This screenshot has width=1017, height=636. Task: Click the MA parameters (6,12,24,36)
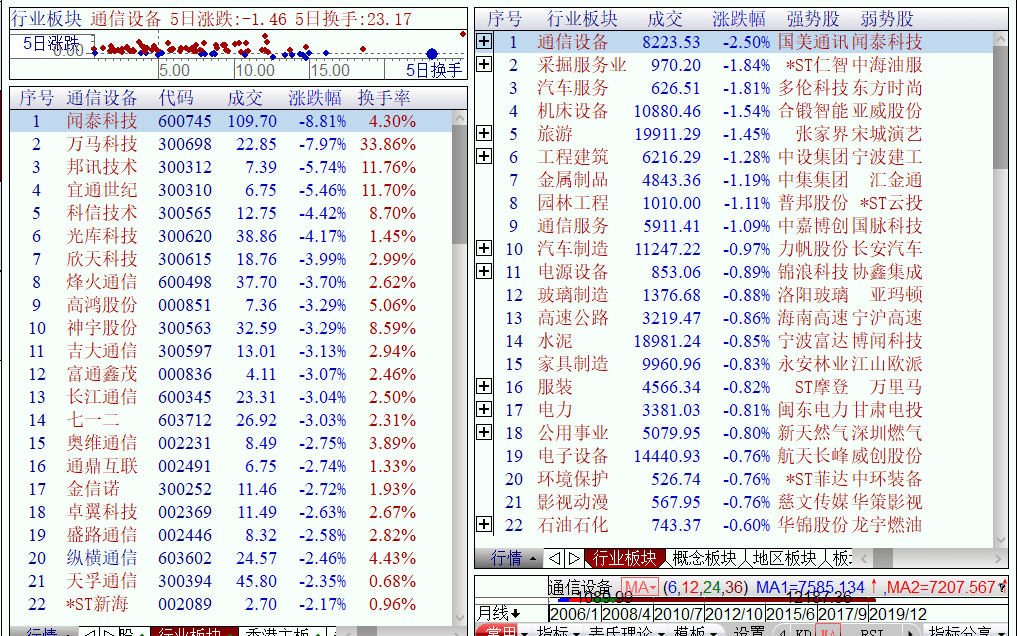click(705, 588)
